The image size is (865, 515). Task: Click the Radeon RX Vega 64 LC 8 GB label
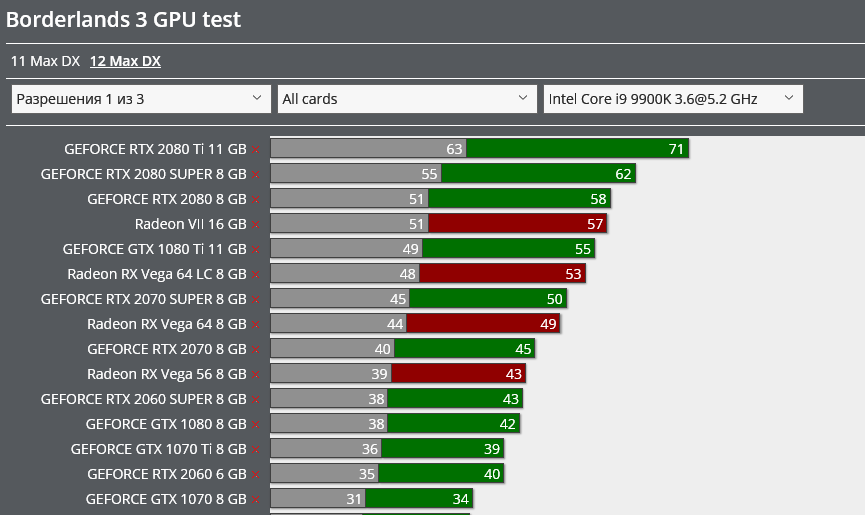[157, 274]
